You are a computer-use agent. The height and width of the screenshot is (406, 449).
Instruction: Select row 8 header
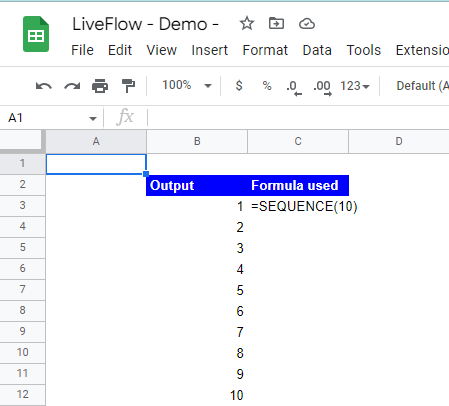tap(22, 310)
